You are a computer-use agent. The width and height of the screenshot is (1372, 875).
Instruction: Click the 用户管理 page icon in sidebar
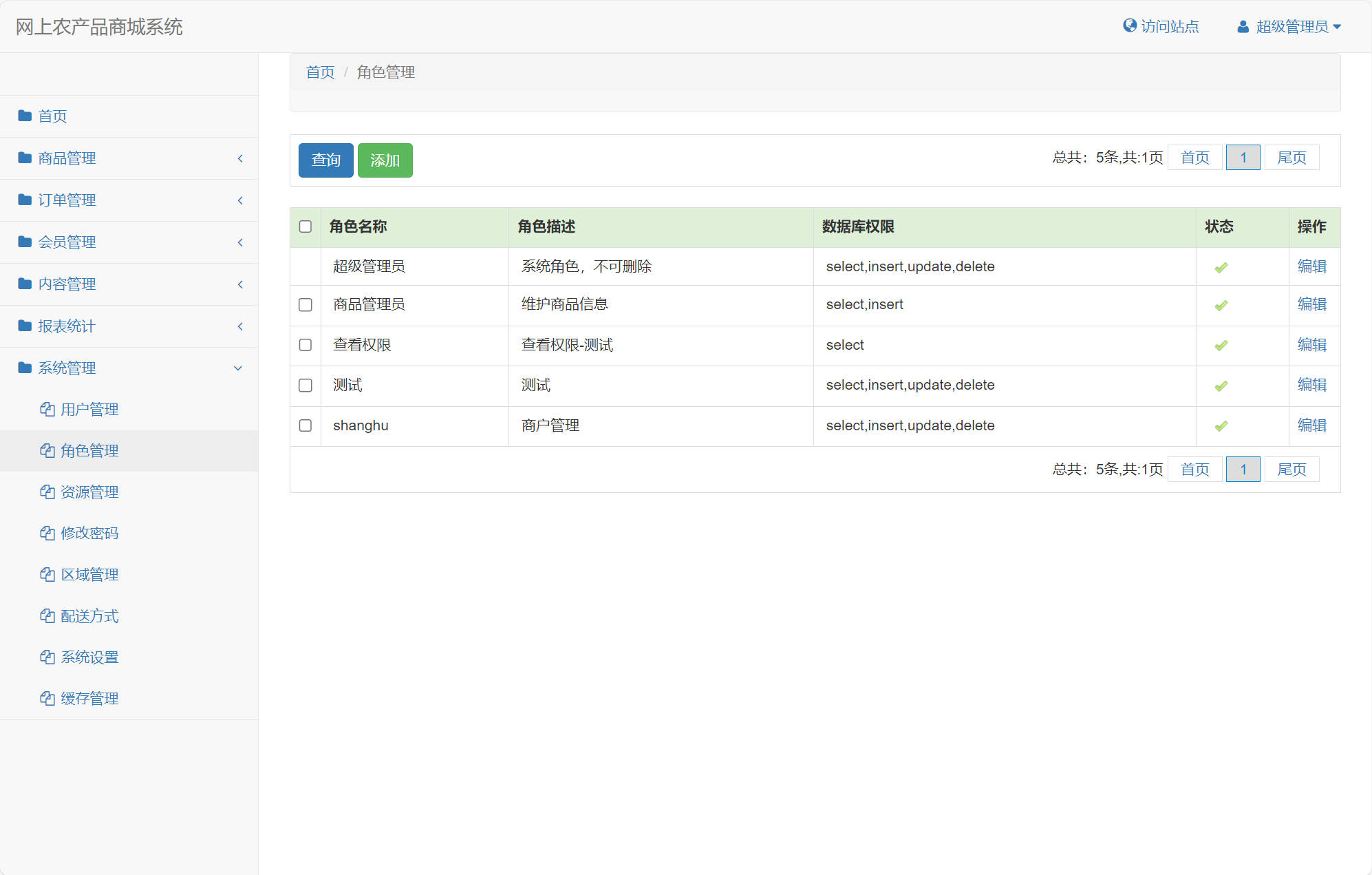(x=47, y=409)
